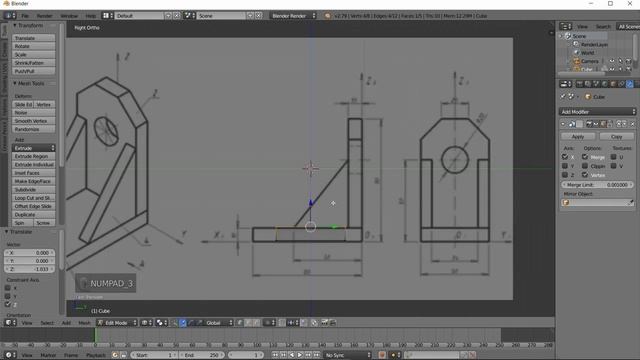640x360 pixels.
Task: Click the Translate button
Action: 34,38
